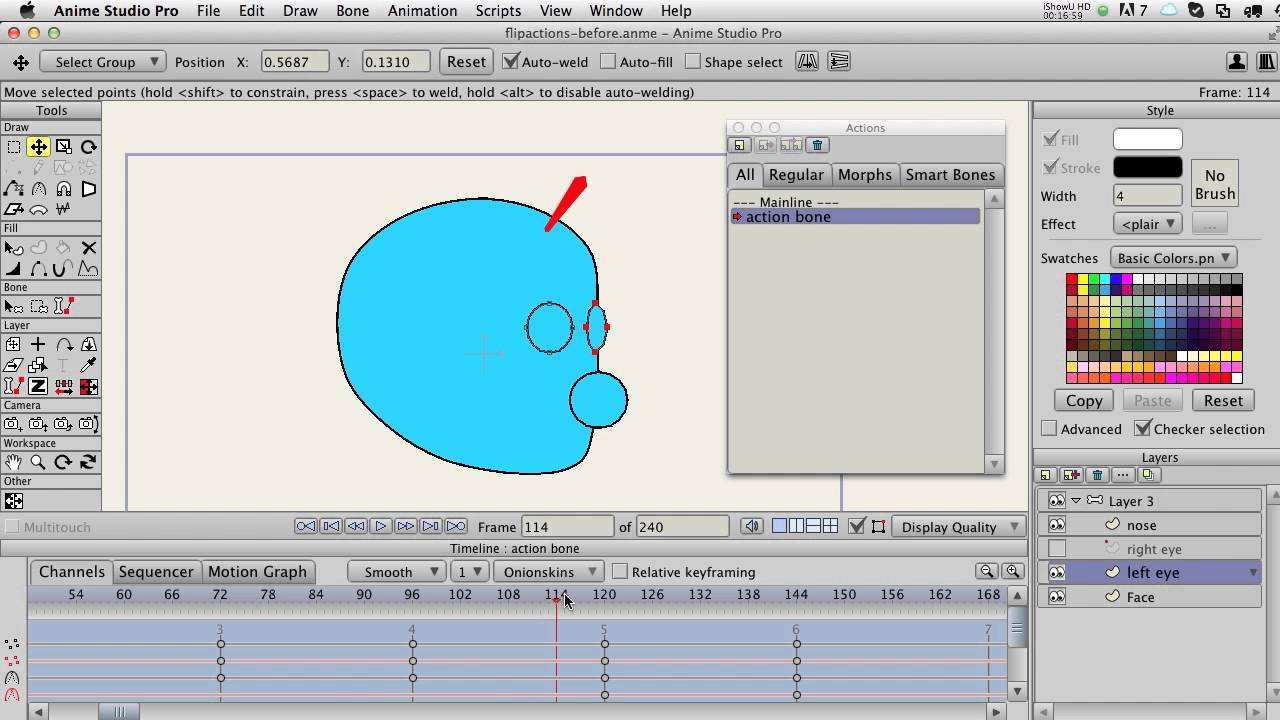Open the left eye layer dropdown arrow
This screenshot has height=720, width=1280.
pos(1253,573)
